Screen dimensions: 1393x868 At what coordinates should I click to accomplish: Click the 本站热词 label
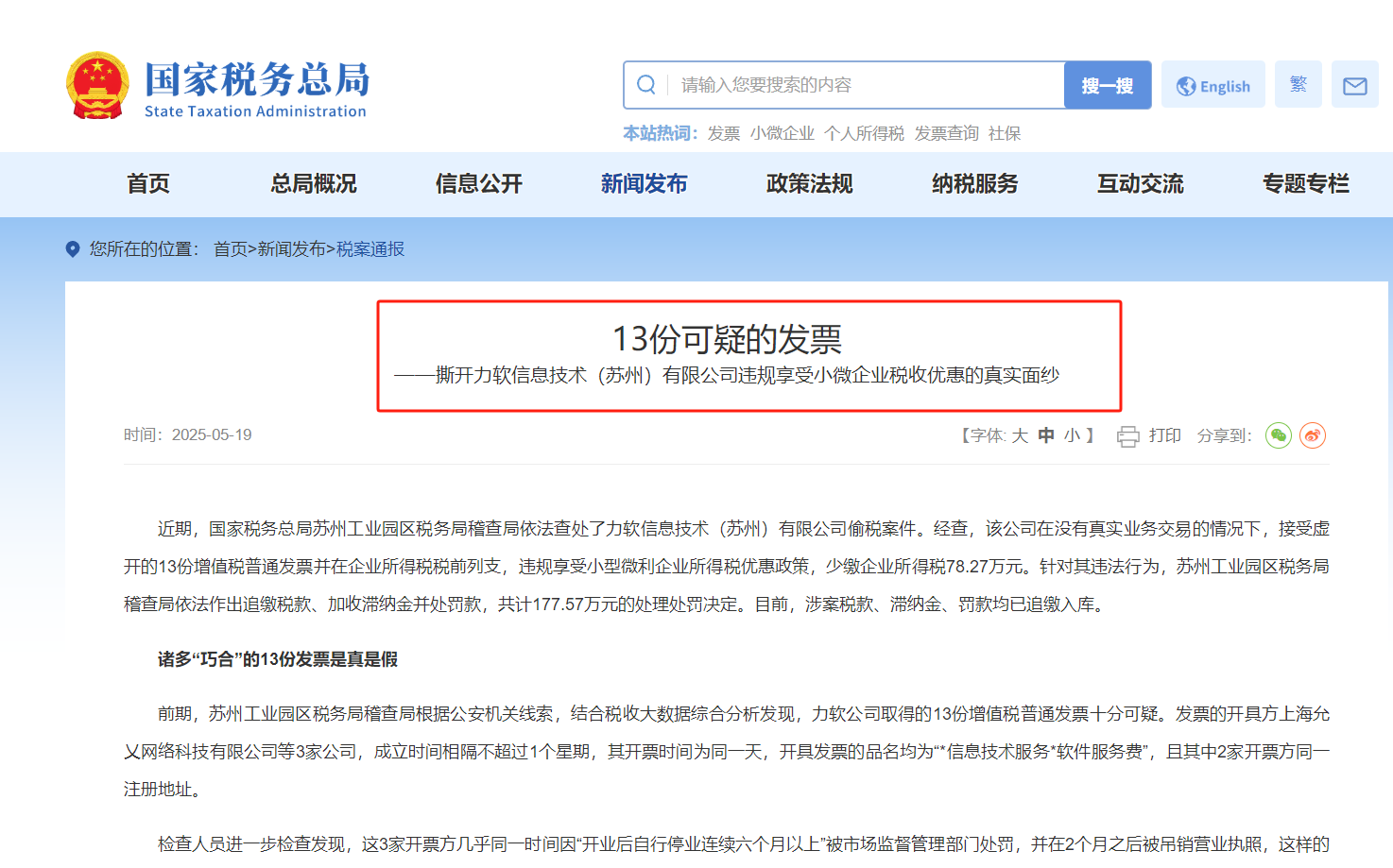pyautogui.click(x=660, y=134)
